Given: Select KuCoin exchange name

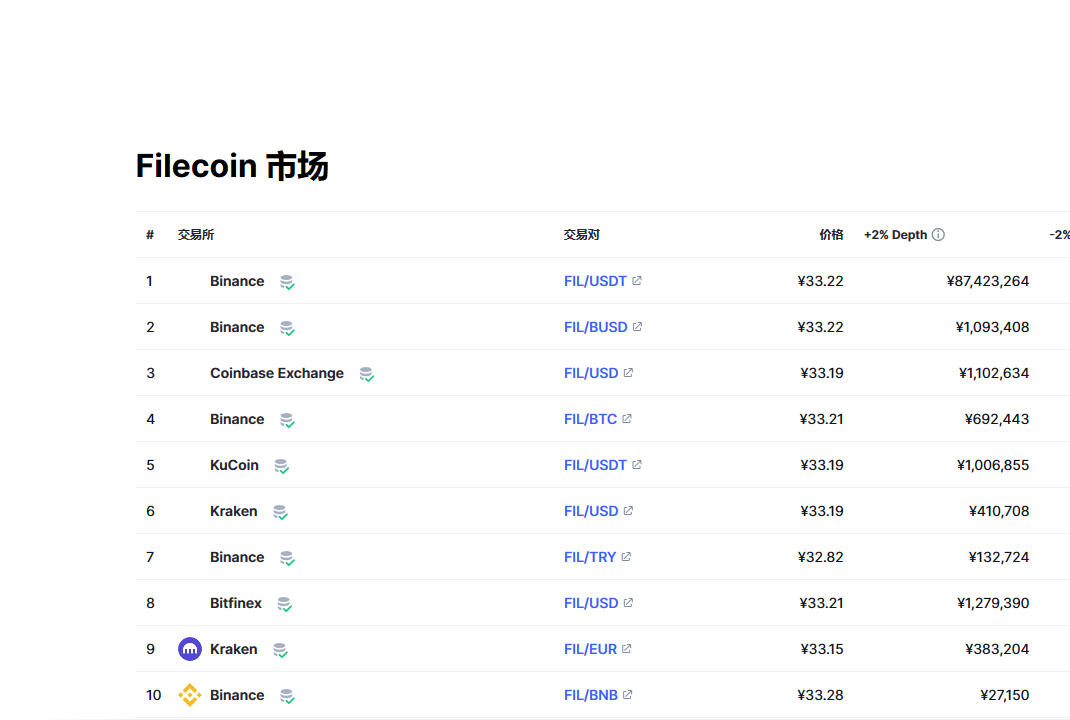Looking at the screenshot, I should coord(234,465).
